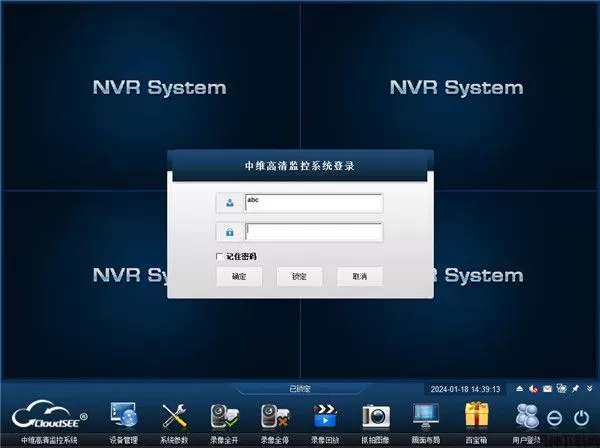Screen dimensions: 600x448
Task: Click the muted speaker alarm icon
Action: pos(533,389)
